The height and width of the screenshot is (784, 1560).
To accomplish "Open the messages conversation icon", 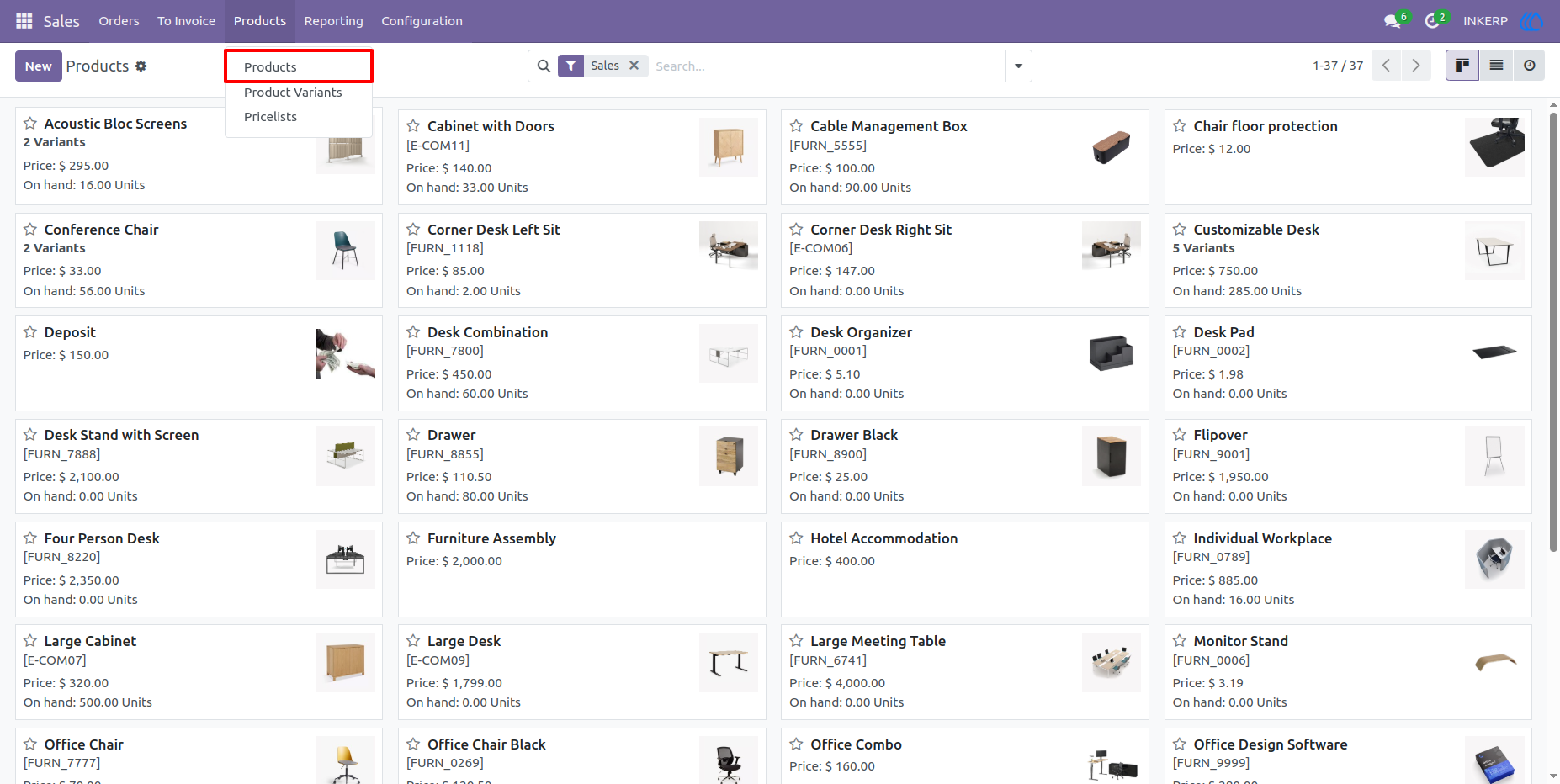I will pyautogui.click(x=1393, y=21).
